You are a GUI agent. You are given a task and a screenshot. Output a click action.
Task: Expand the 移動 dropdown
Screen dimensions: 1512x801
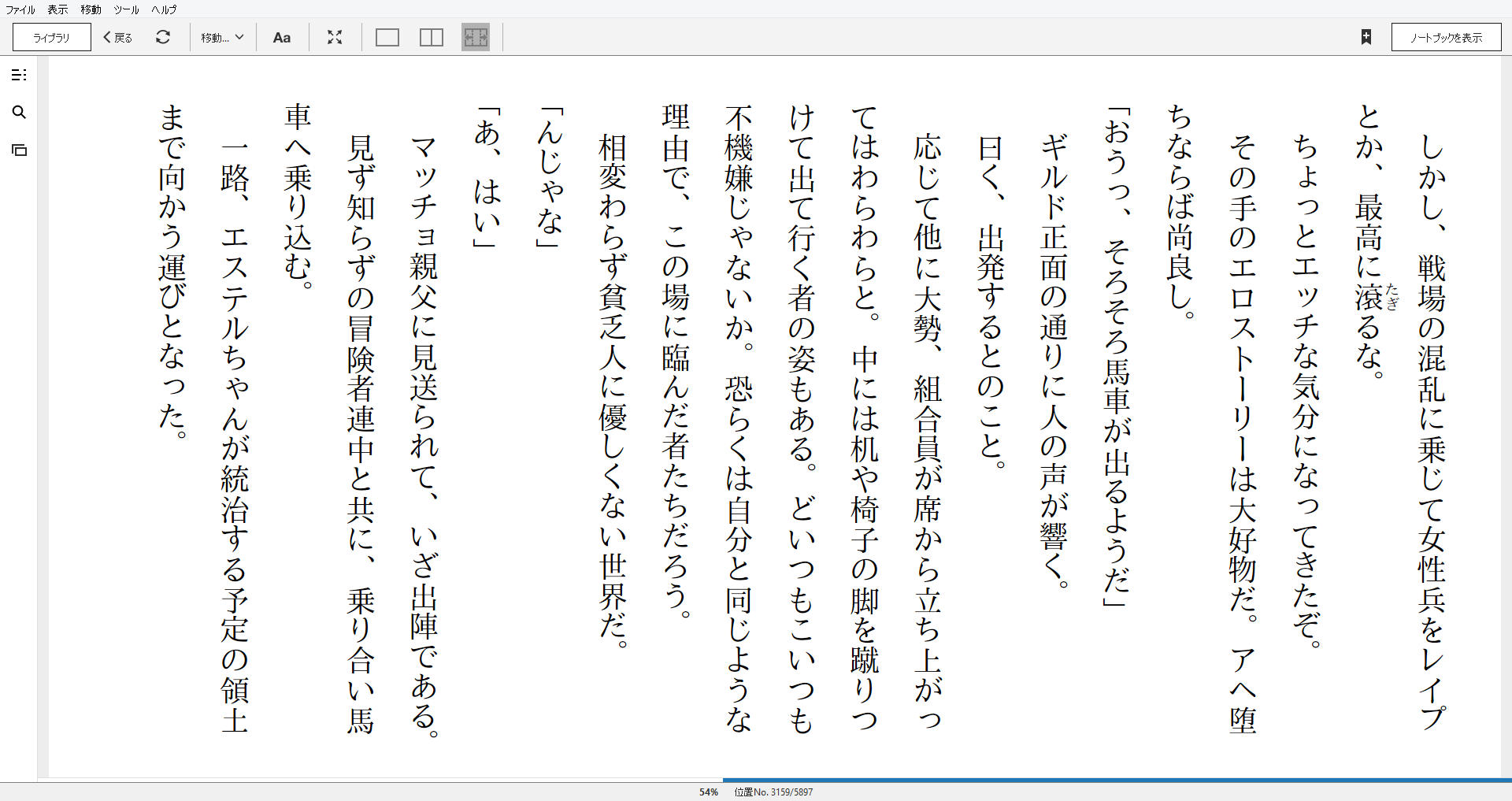pos(222,37)
